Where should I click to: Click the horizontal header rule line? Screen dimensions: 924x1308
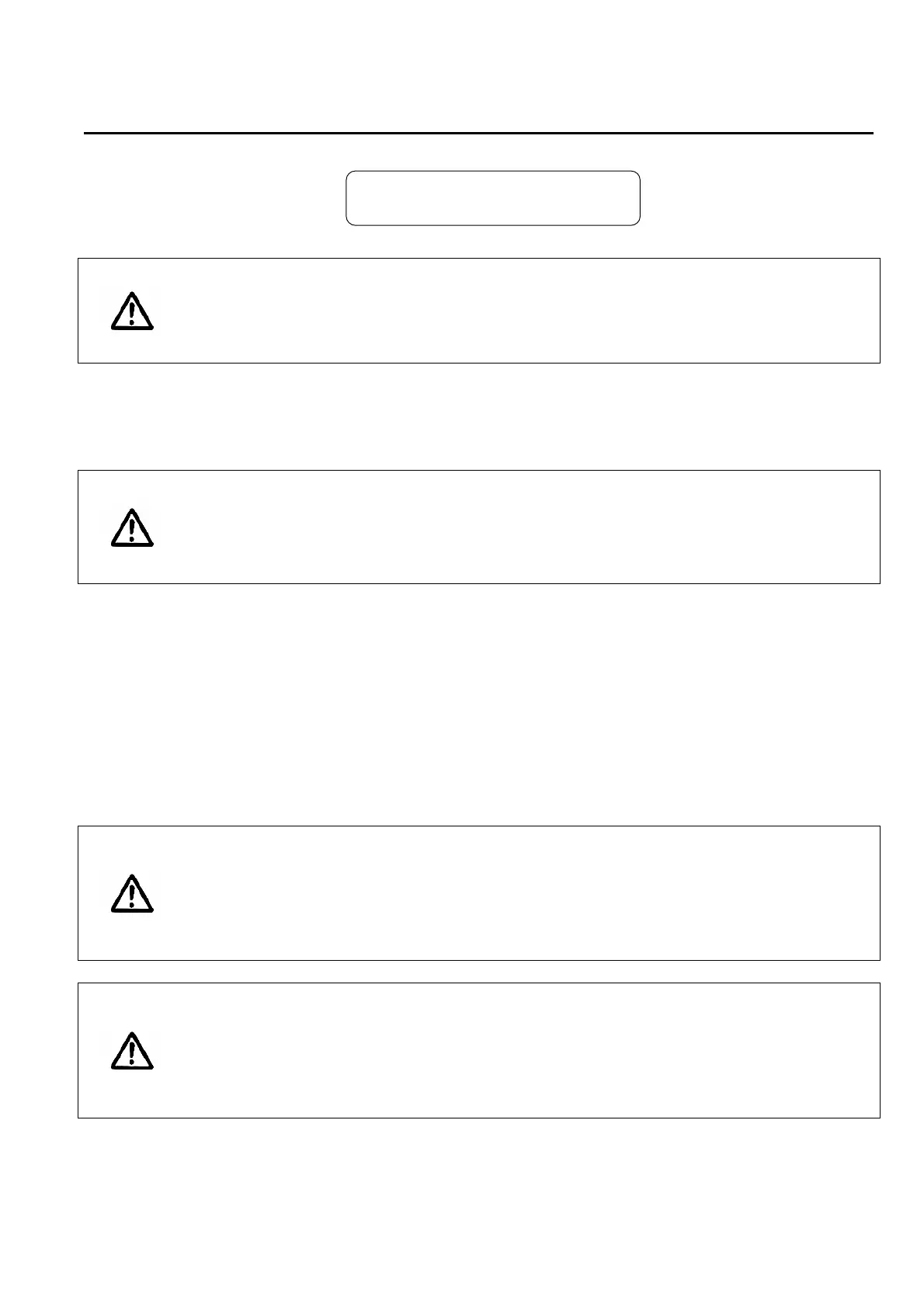pyautogui.click(x=478, y=134)
